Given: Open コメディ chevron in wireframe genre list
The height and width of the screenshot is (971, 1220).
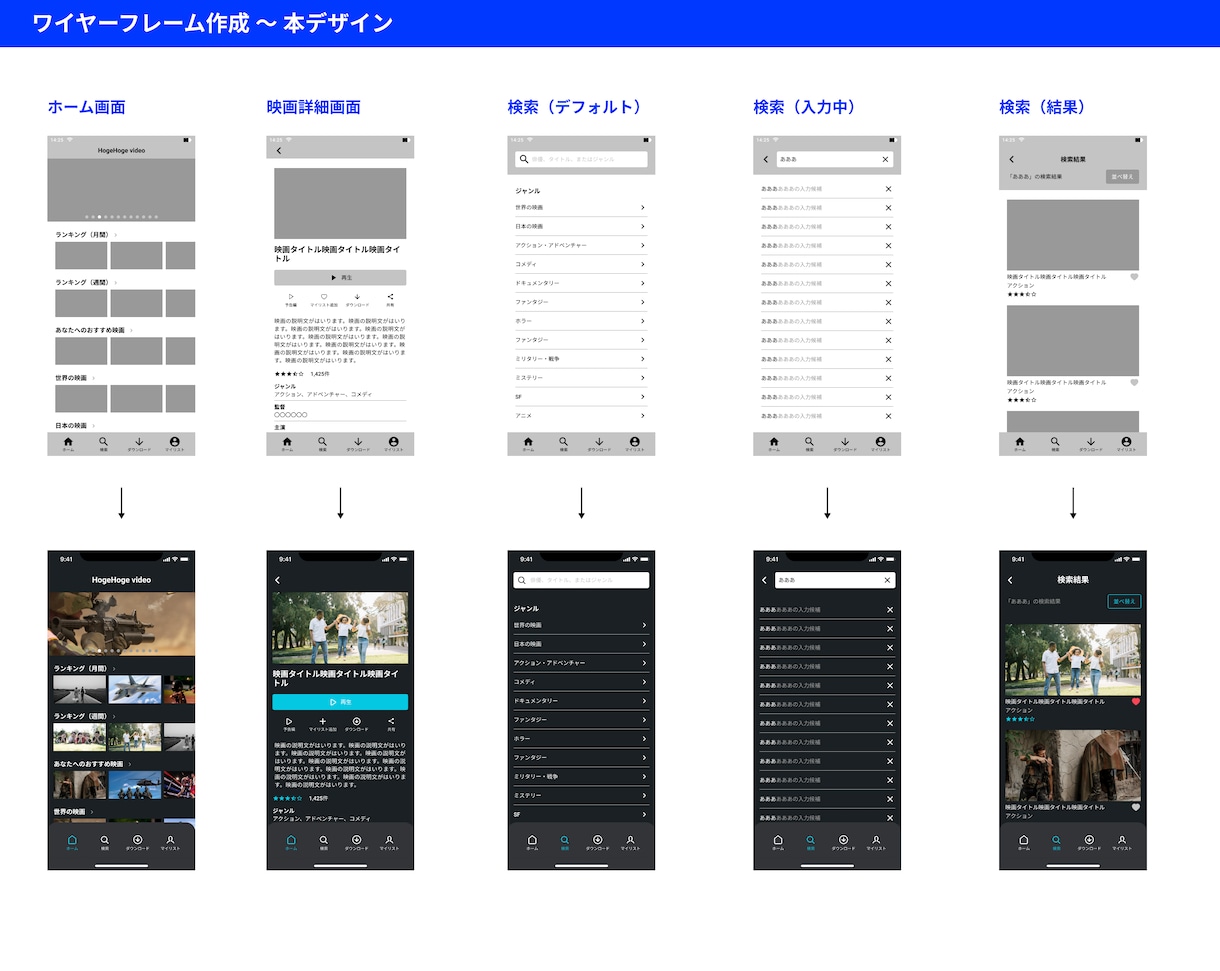Looking at the screenshot, I should [x=643, y=264].
